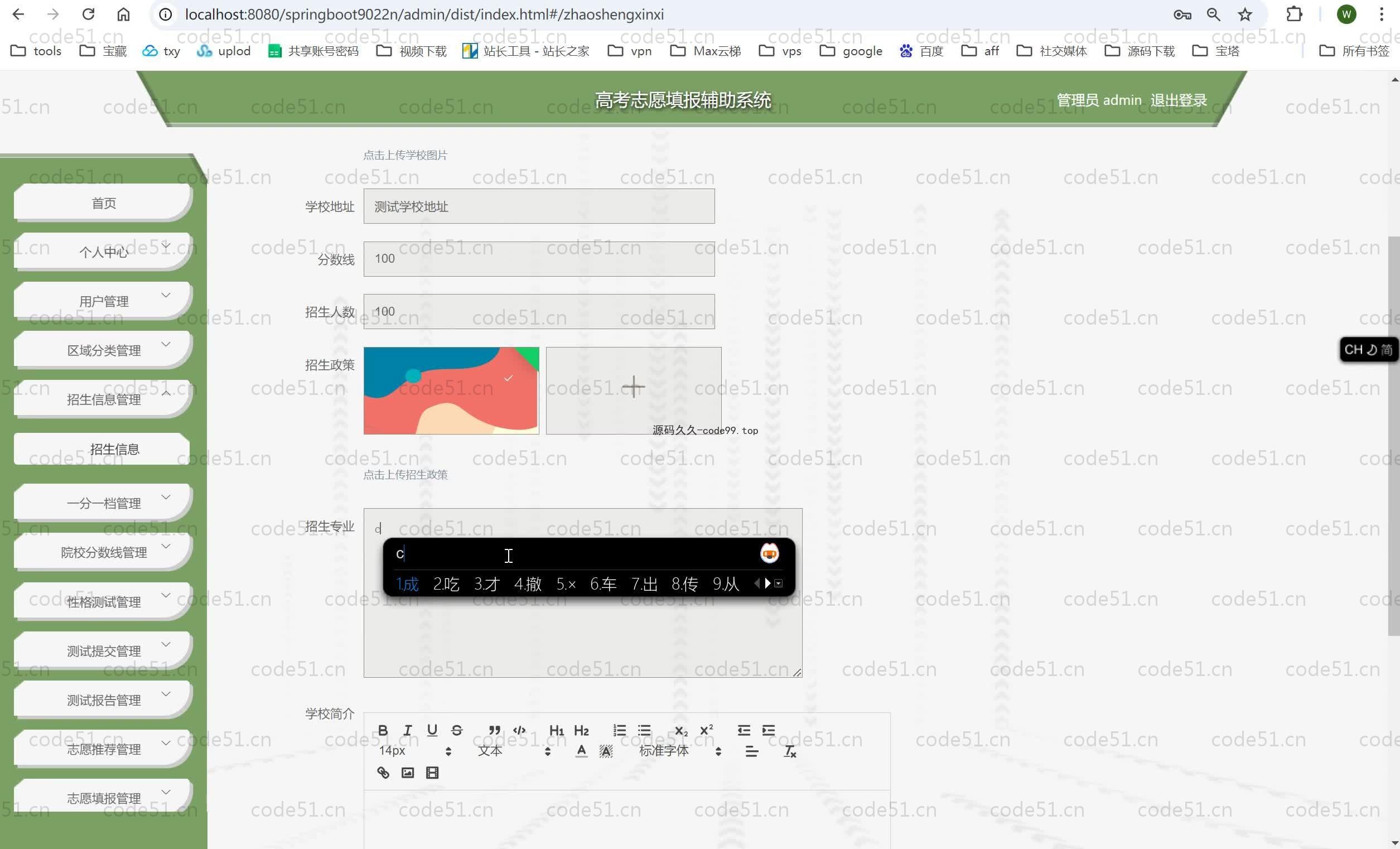Expand the 一分一档管理 sidebar menu
Viewport: 1400px width, 849px height.
point(103,503)
